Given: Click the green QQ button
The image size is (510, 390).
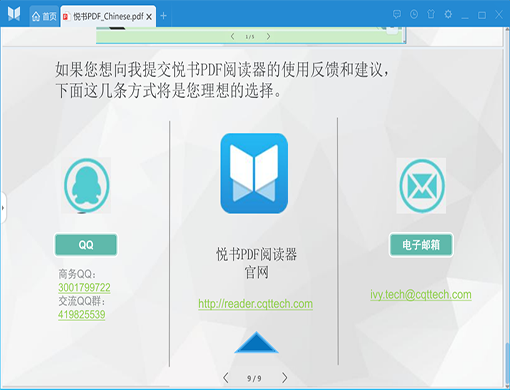Looking at the screenshot, I should (86, 245).
